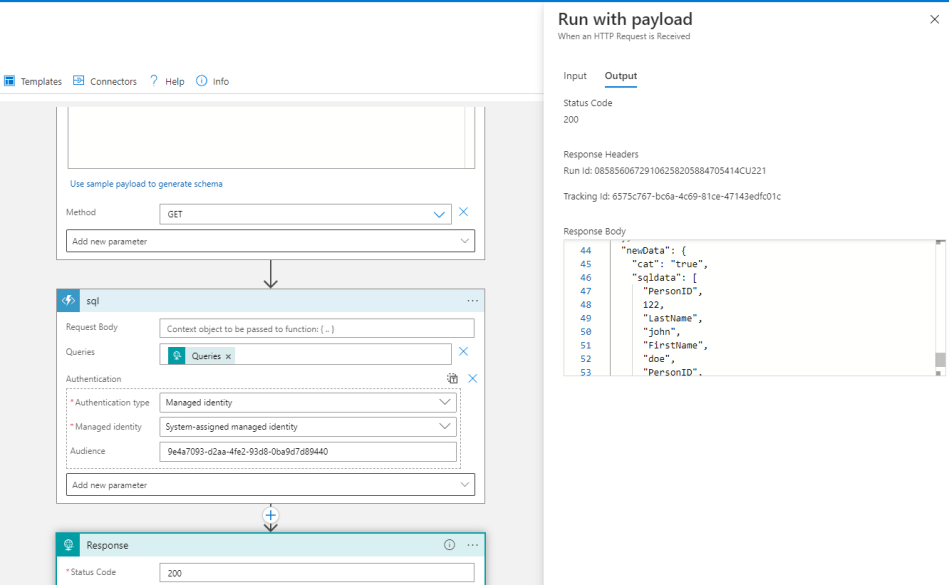This screenshot has height=585, width=949.
Task: Open the Templates toolbar item
Action: coord(33,81)
